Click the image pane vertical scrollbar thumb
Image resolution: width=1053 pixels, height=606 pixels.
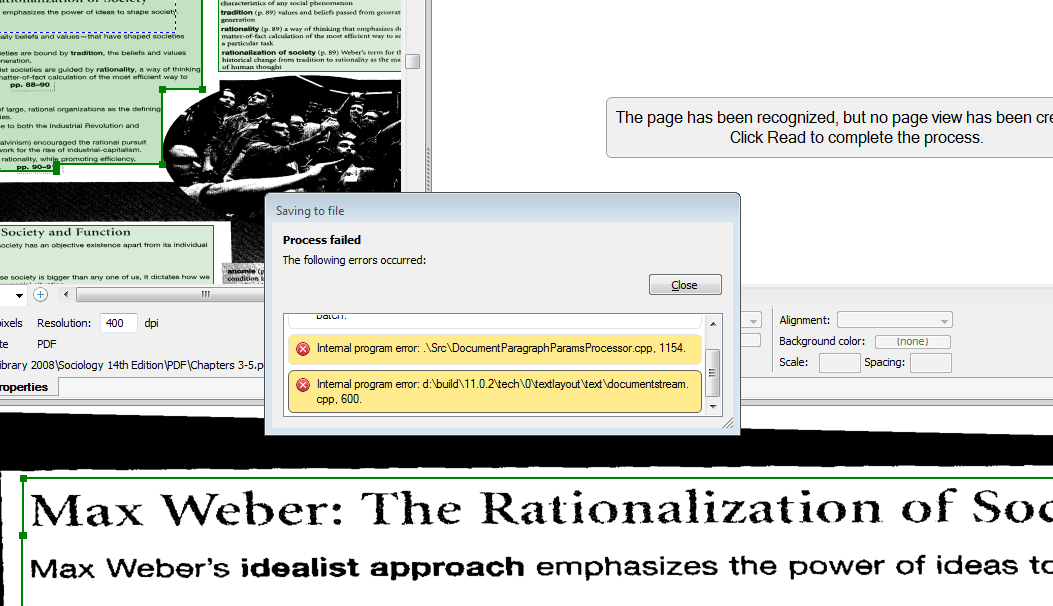click(x=413, y=61)
